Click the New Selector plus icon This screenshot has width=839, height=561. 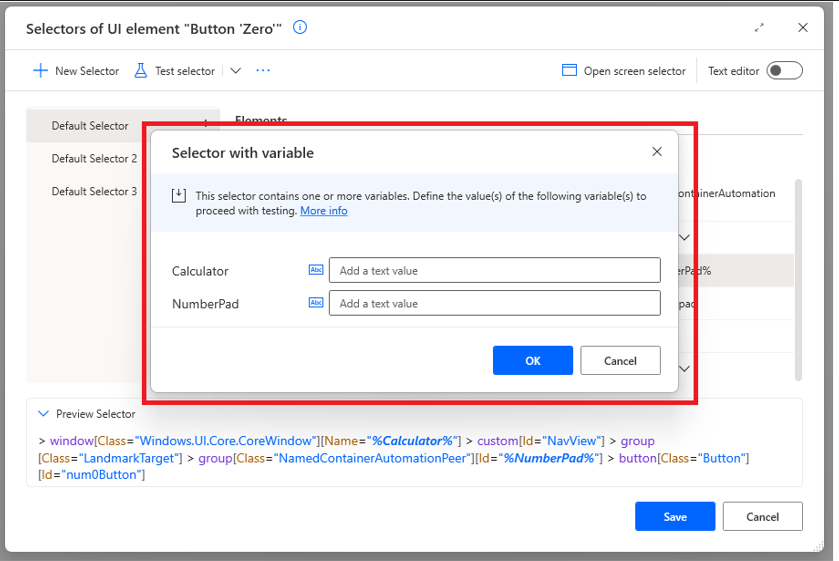pyautogui.click(x=40, y=71)
